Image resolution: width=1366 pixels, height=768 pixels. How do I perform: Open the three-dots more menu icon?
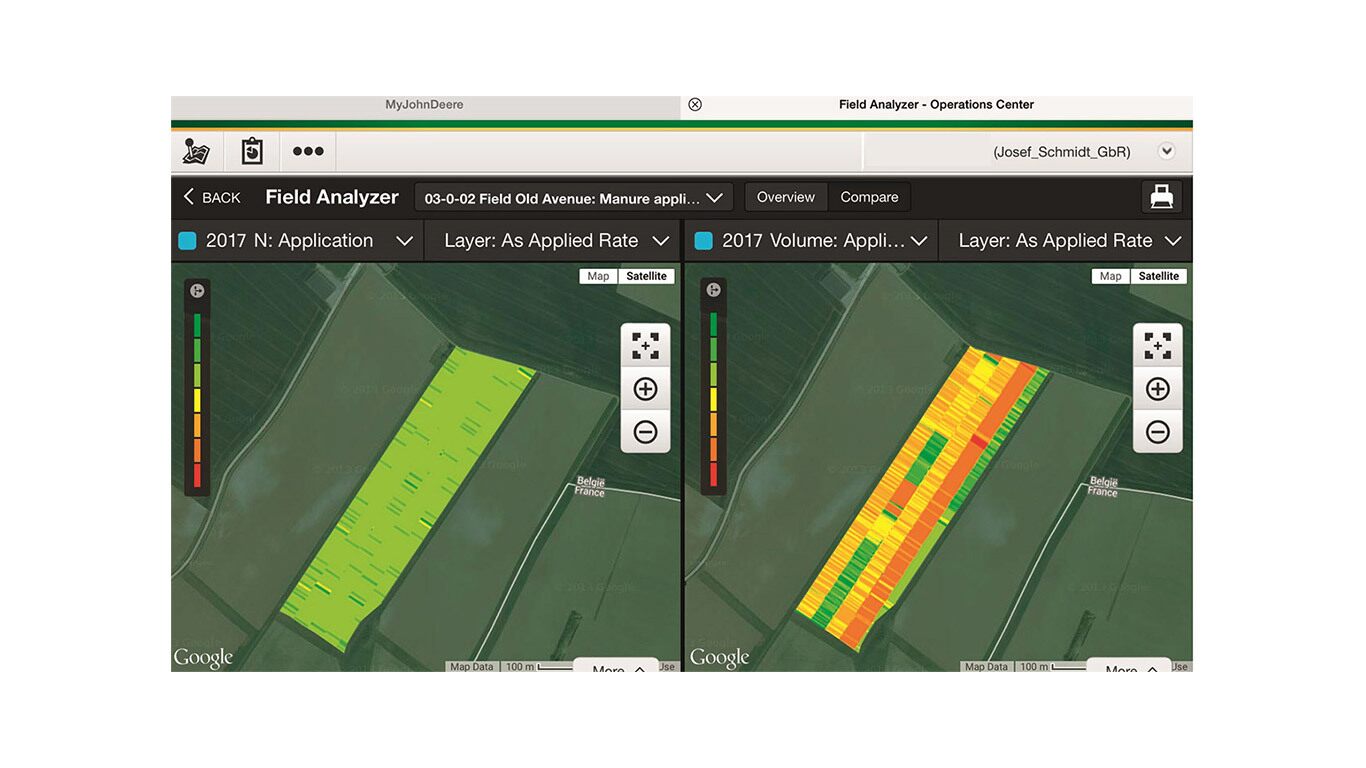click(x=308, y=151)
